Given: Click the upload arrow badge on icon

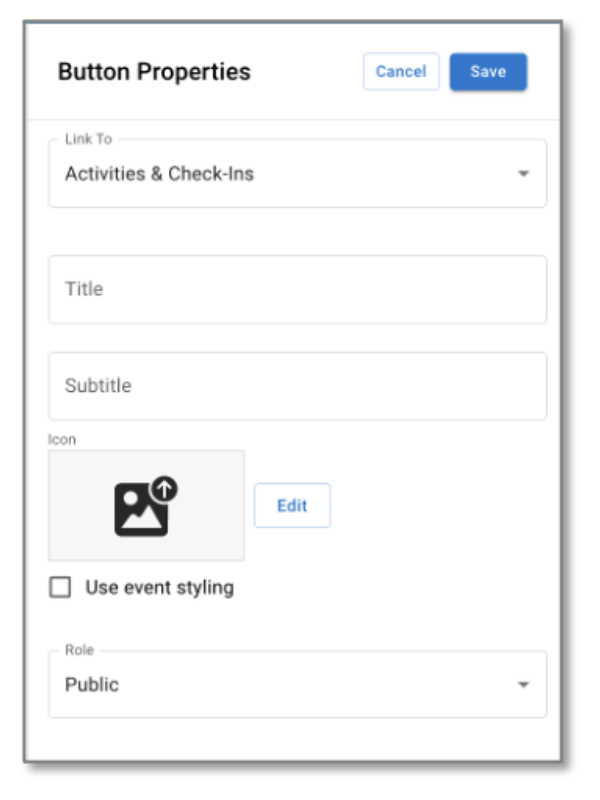Looking at the screenshot, I should click(164, 489).
